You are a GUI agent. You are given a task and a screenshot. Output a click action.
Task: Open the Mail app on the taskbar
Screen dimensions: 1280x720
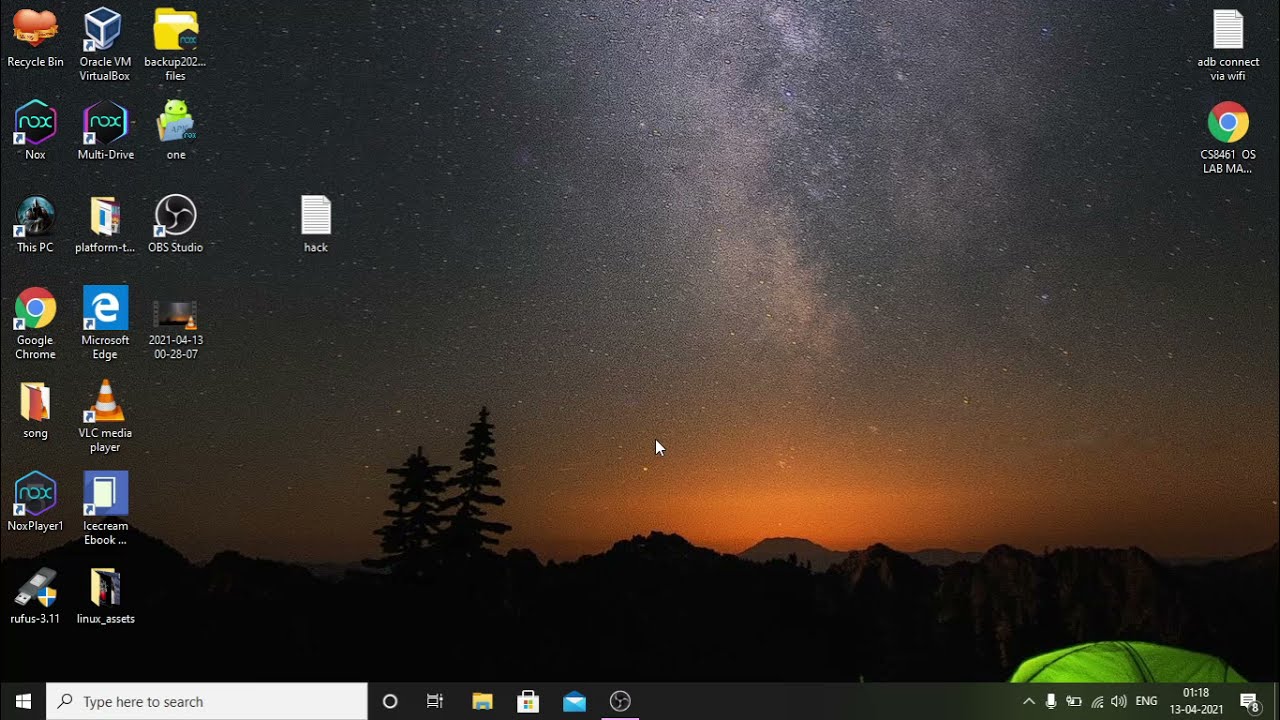coord(574,701)
